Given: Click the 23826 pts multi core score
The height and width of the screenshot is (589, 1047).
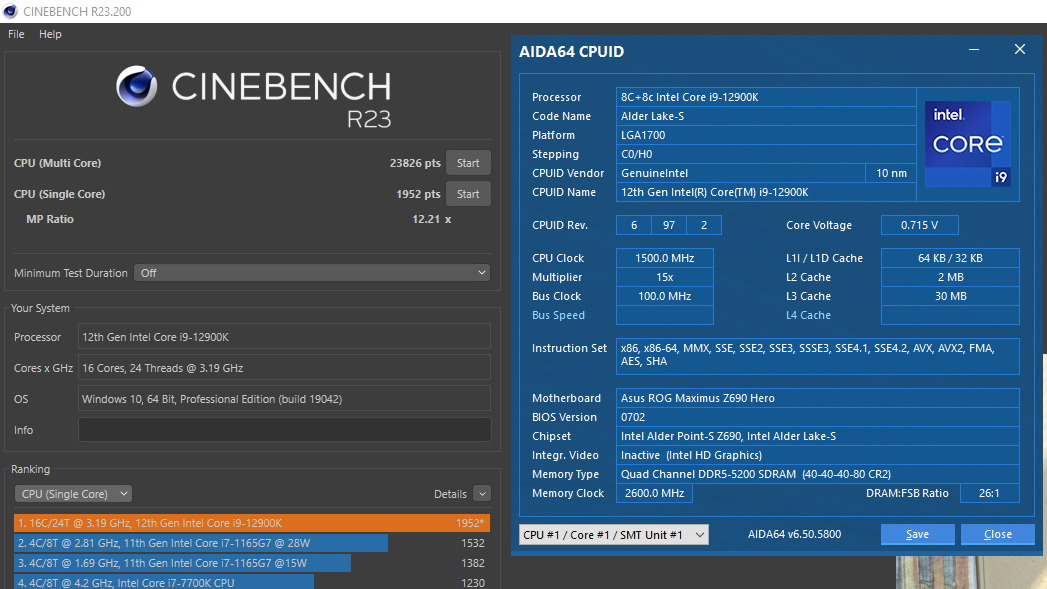Looking at the screenshot, I should [415, 163].
